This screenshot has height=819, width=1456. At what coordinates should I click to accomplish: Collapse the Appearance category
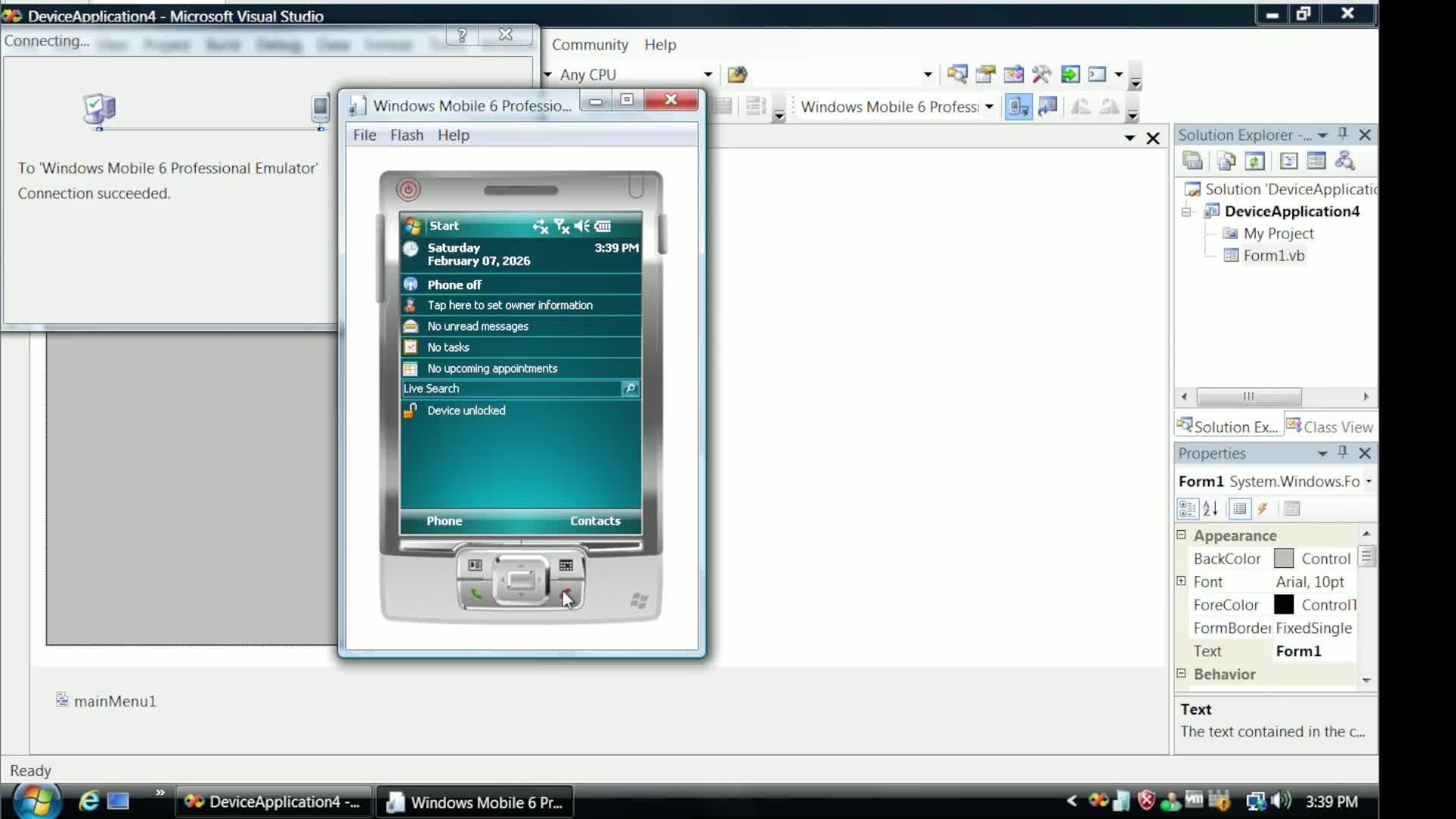point(1181,535)
